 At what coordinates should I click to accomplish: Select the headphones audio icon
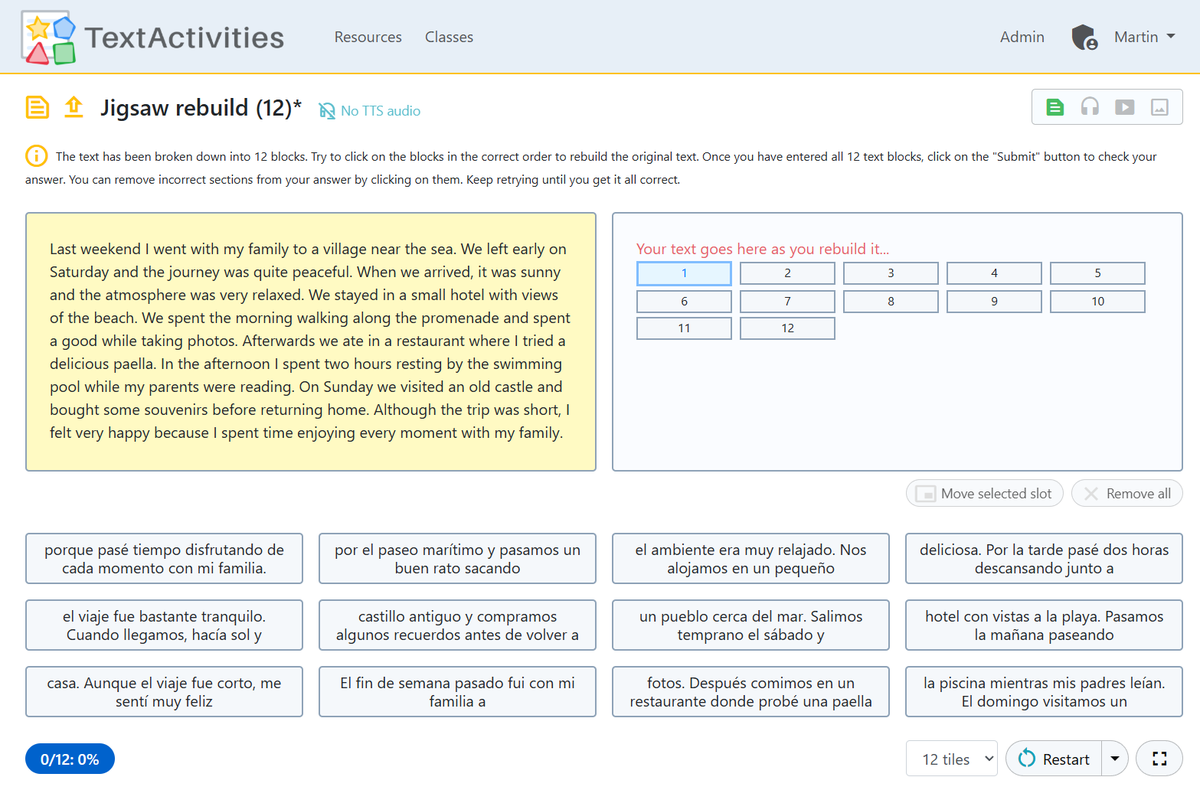1090,107
